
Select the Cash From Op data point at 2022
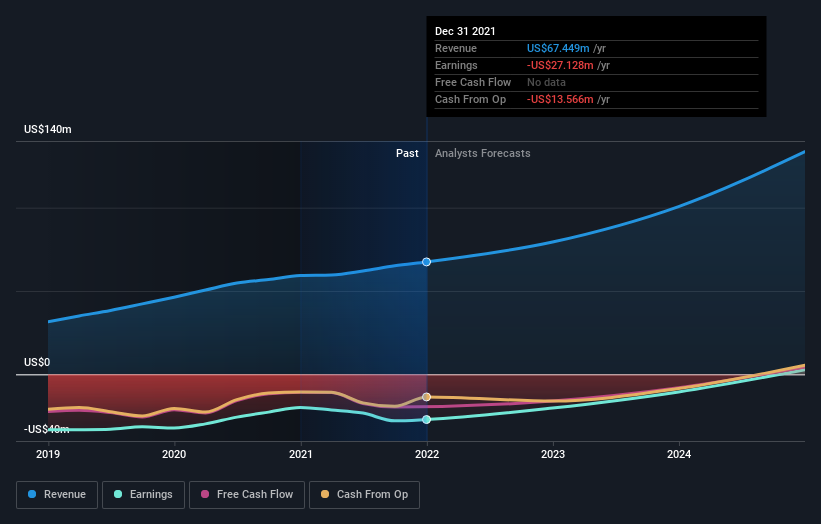coord(427,397)
